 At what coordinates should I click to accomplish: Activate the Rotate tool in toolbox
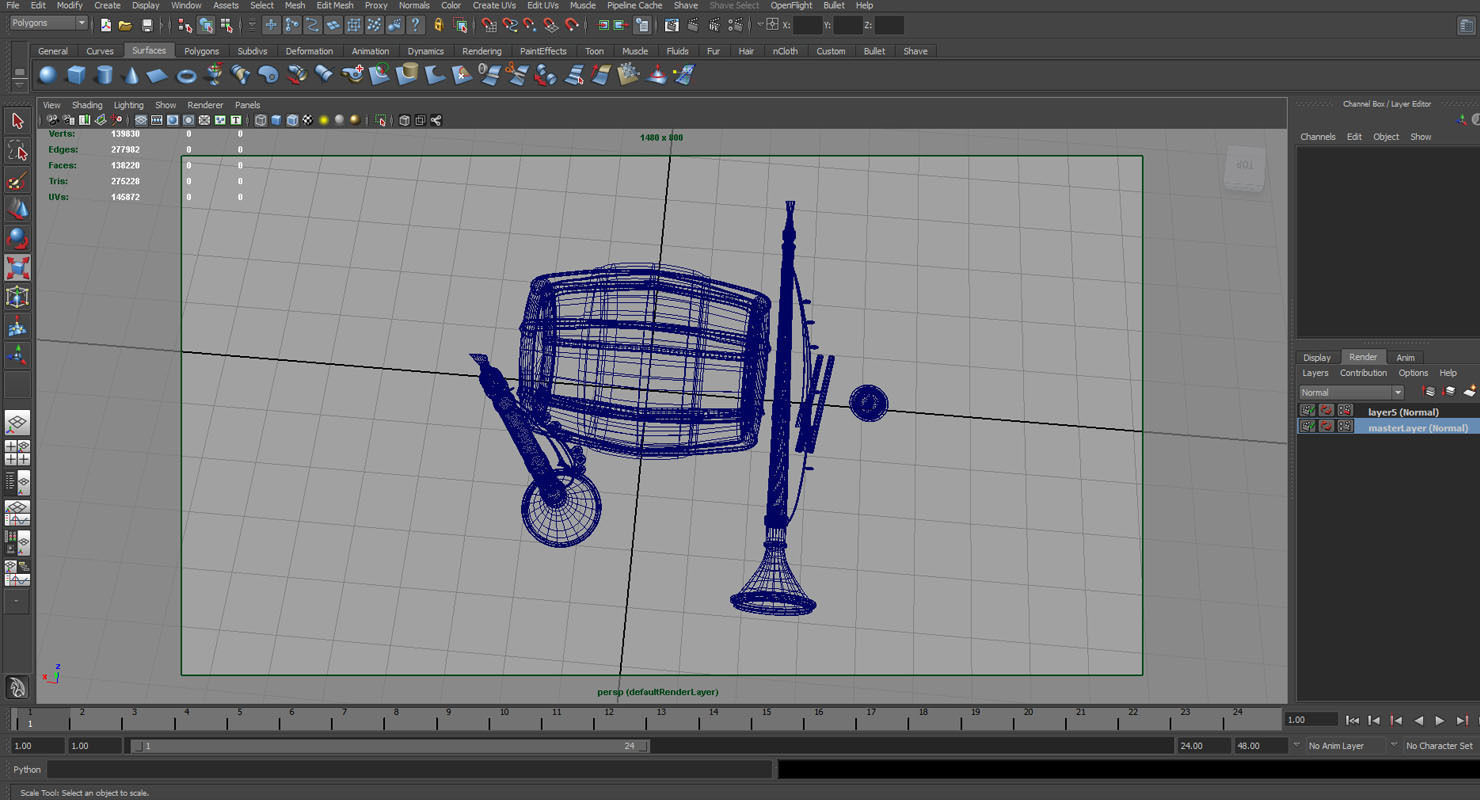pos(17,238)
